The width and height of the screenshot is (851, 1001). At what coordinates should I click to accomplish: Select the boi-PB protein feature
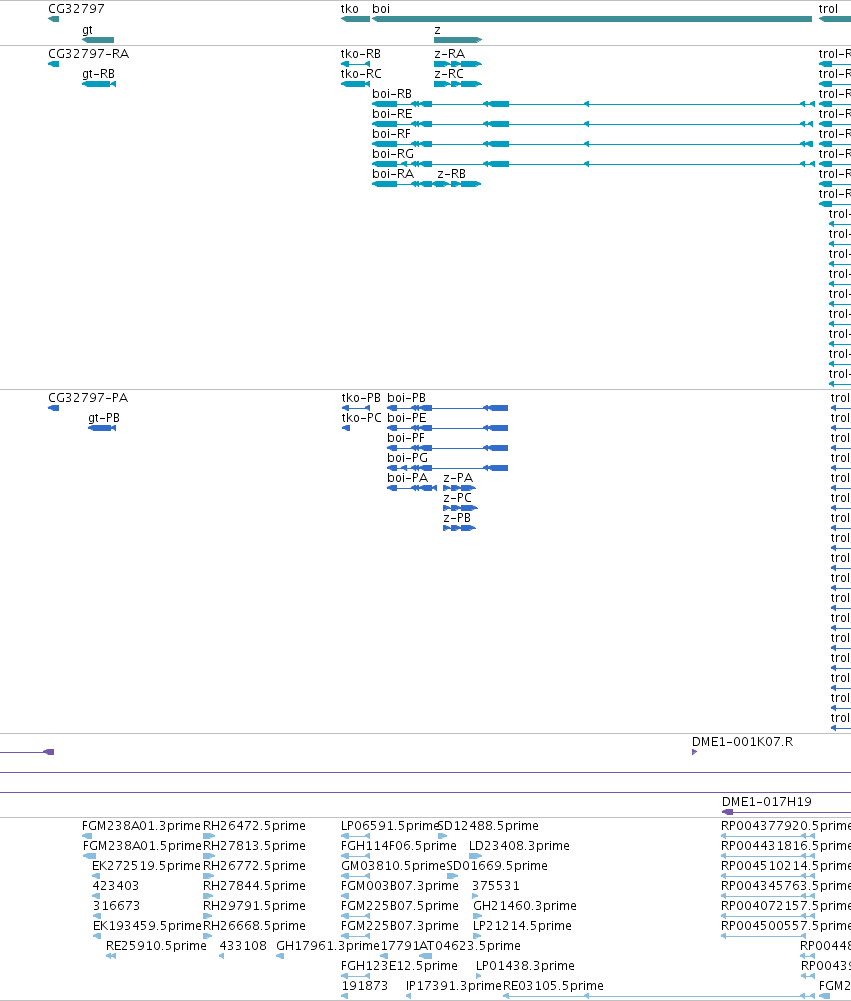(x=448, y=408)
